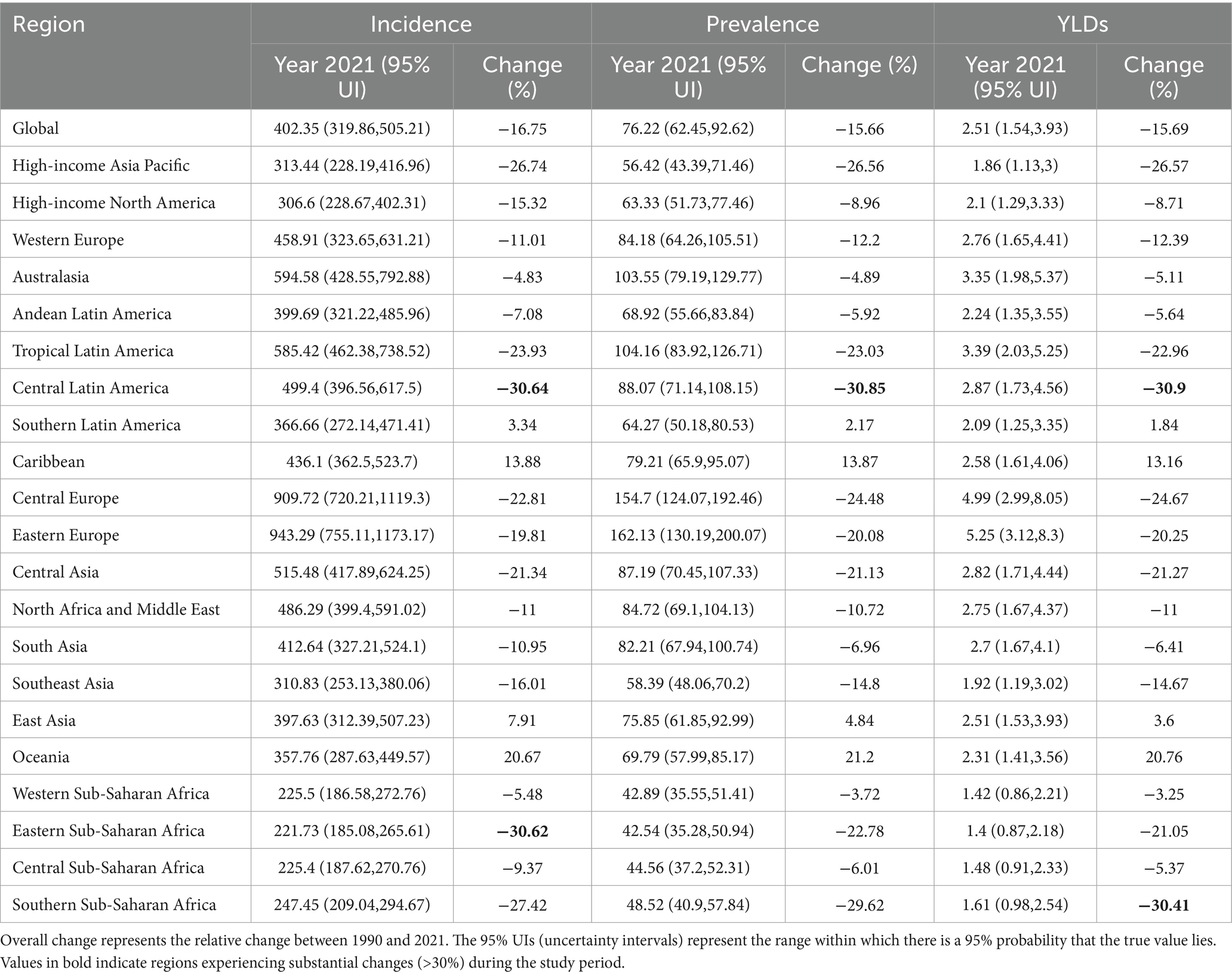
Task: Click Caribbean incidence change 13.88
Action: click(522, 461)
